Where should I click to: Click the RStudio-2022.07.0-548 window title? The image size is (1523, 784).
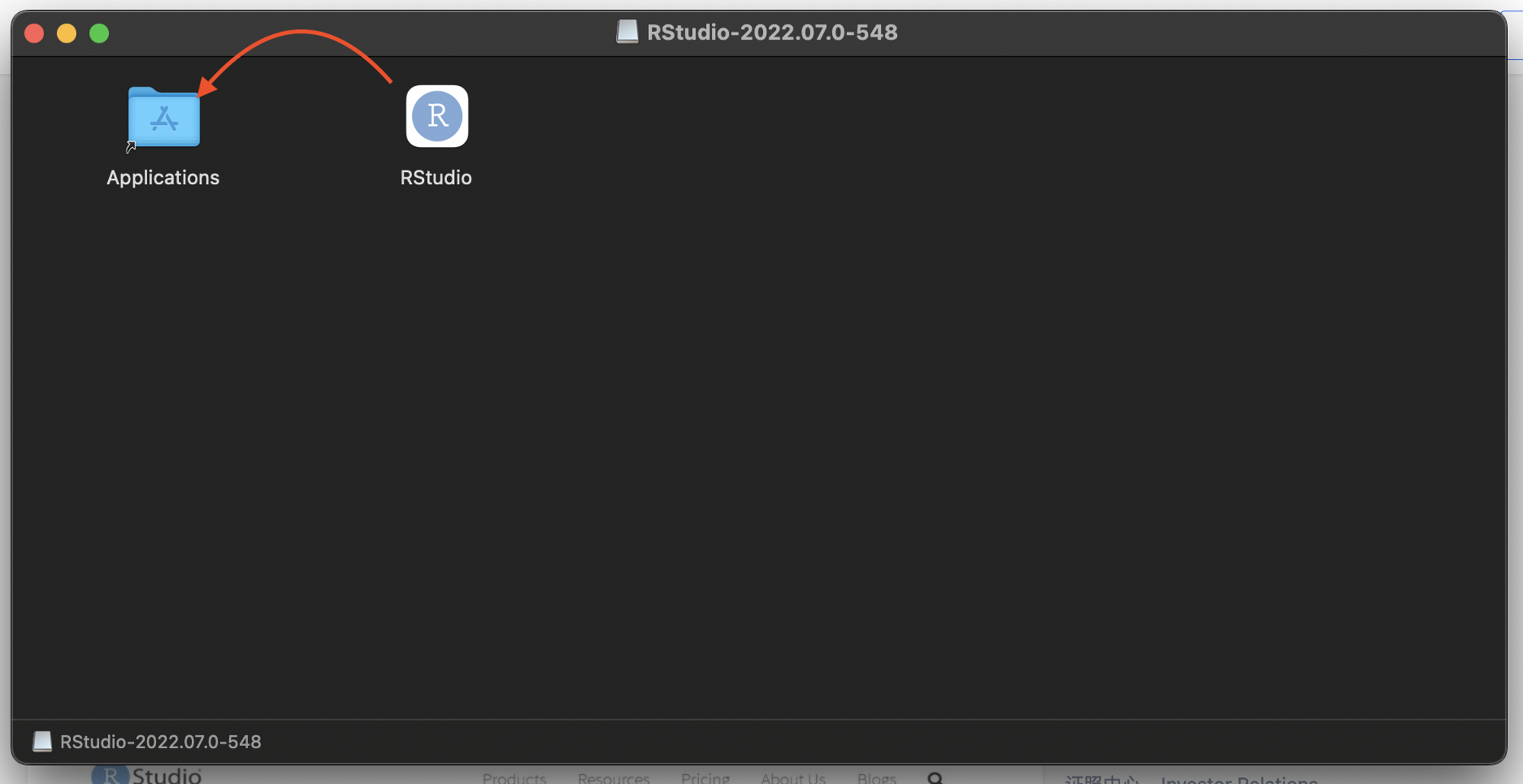tap(772, 32)
